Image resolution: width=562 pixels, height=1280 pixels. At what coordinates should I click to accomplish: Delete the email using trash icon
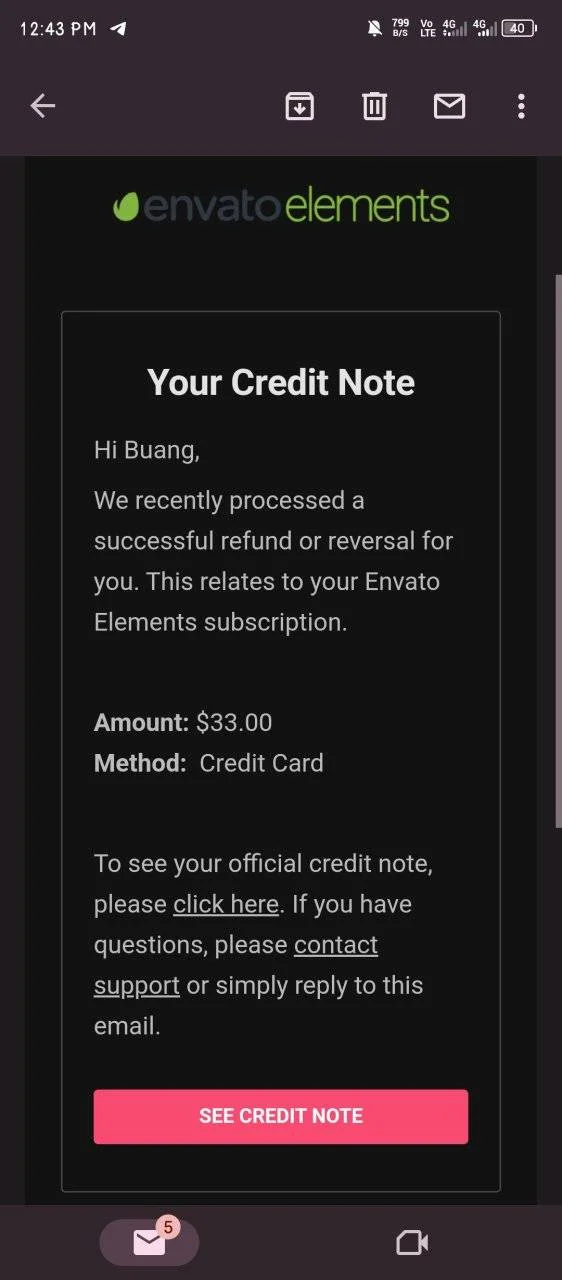(x=374, y=106)
